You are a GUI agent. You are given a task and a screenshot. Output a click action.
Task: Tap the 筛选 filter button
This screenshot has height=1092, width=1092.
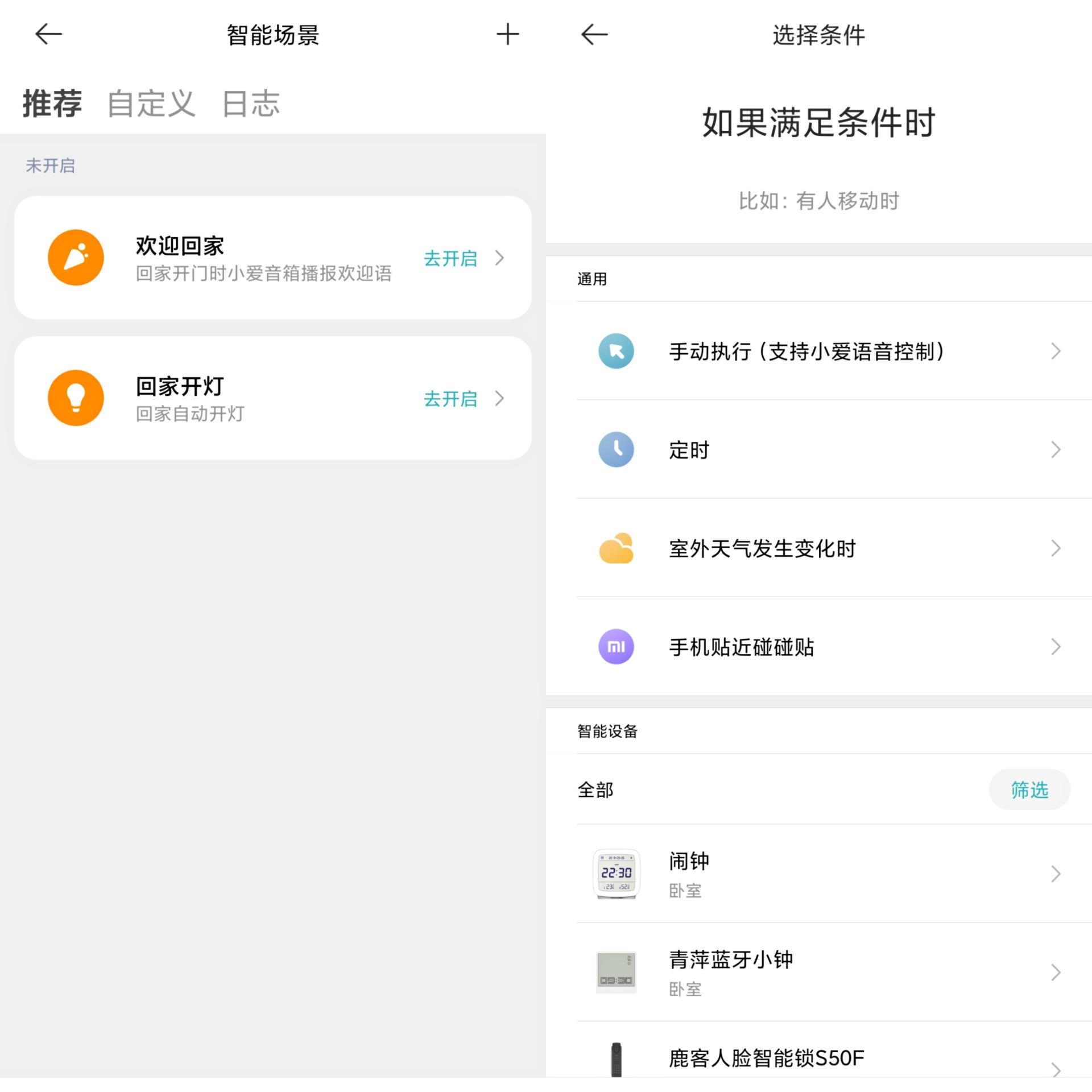click(x=1030, y=789)
